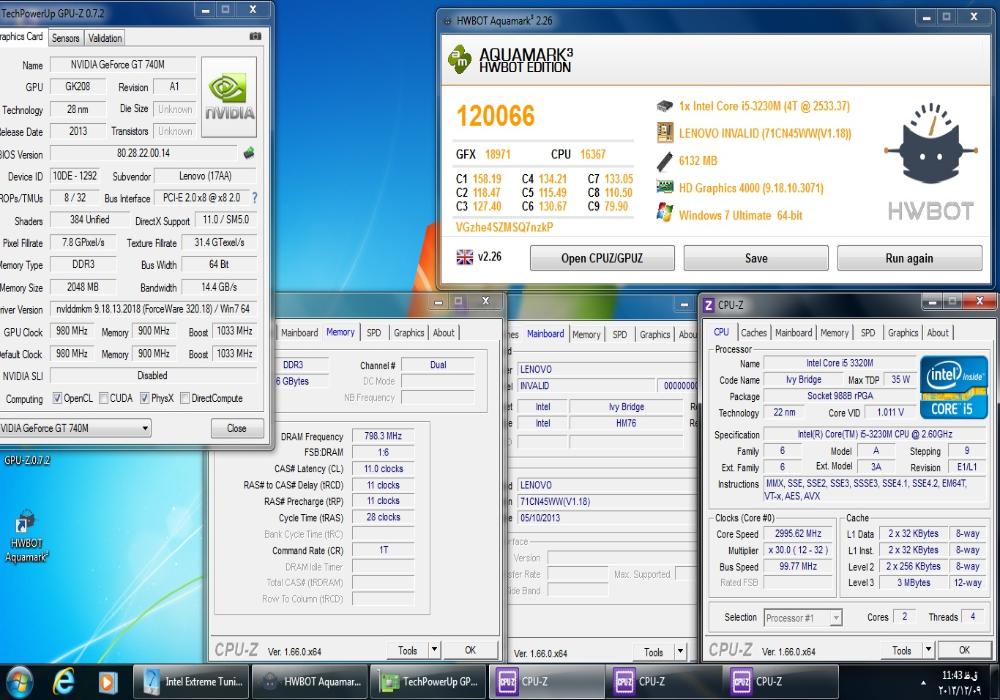Click the memory stick icon beside 6132 MB

665,161
